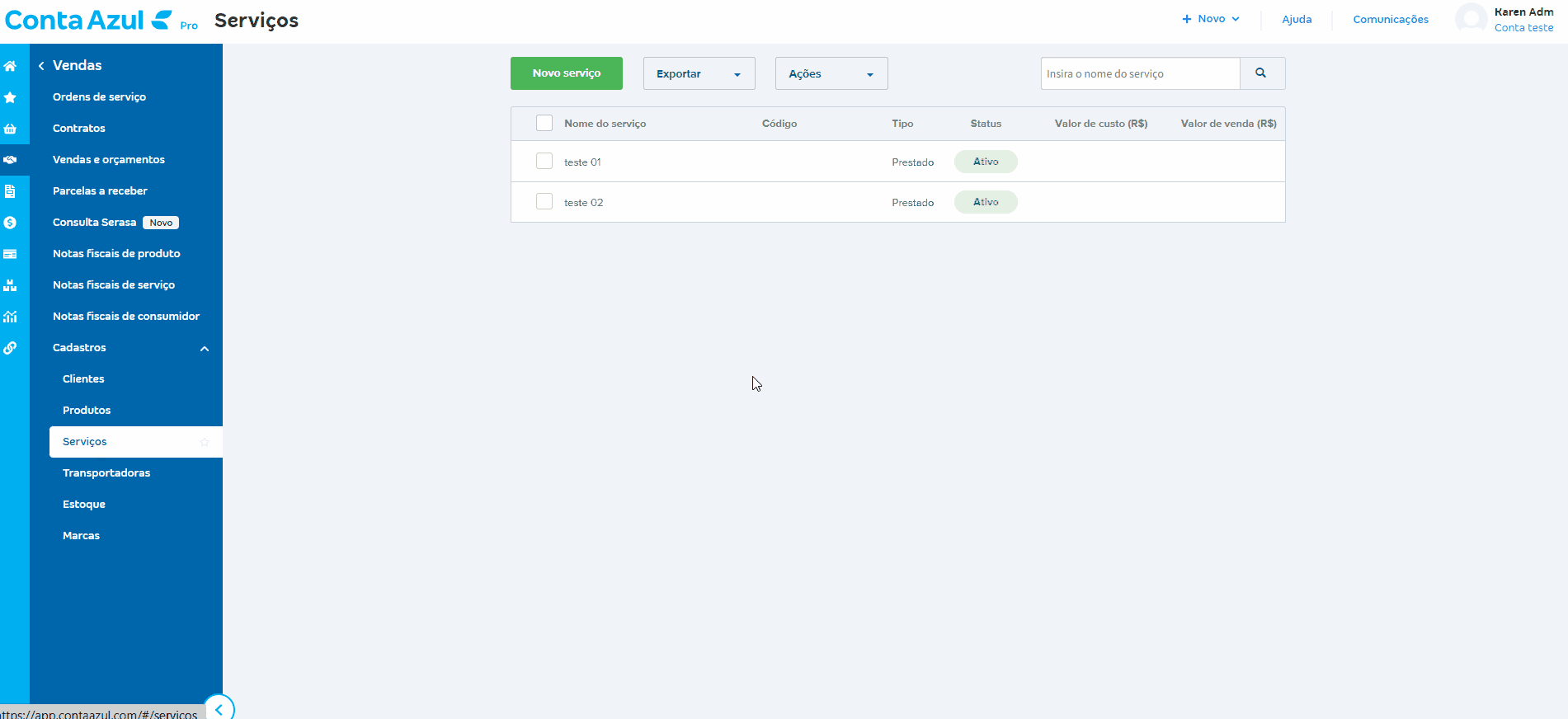The image size is (1568, 719).
Task: Check the box for teste 01
Action: coord(544,161)
